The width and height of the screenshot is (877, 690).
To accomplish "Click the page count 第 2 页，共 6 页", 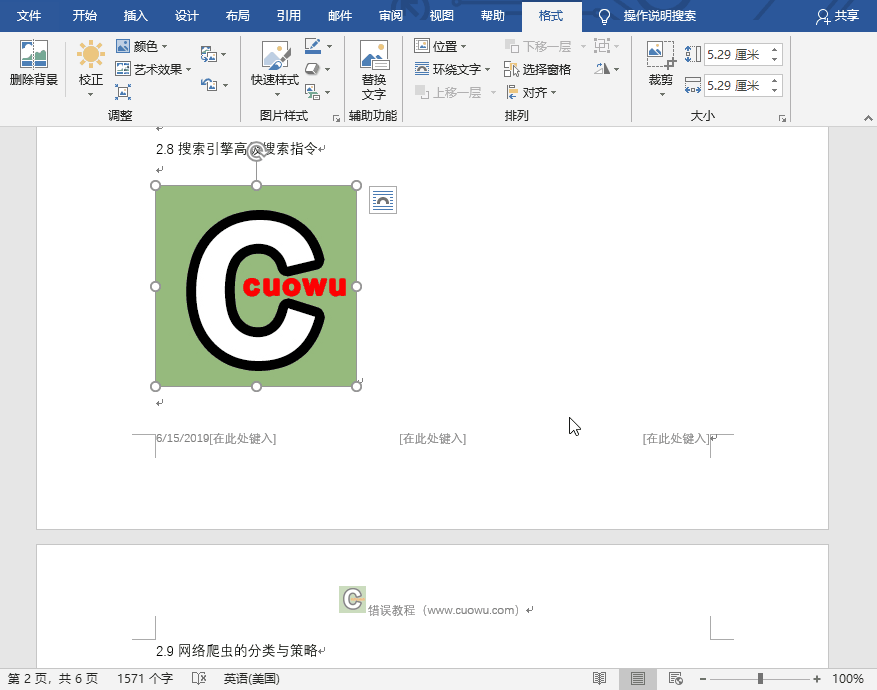I will [53, 679].
